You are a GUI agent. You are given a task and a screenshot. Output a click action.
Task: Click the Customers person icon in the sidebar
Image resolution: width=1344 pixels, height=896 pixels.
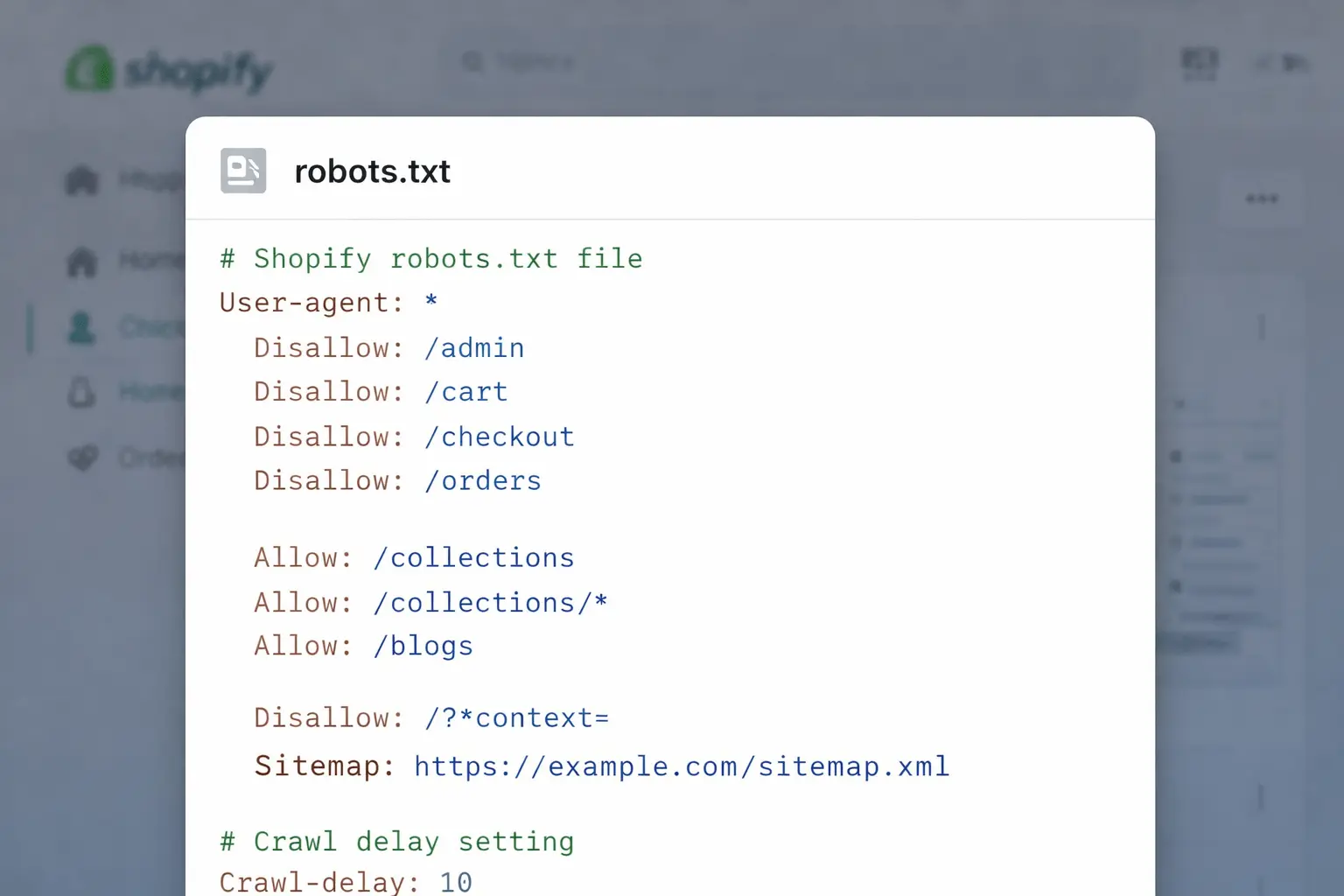pyautogui.click(x=80, y=326)
